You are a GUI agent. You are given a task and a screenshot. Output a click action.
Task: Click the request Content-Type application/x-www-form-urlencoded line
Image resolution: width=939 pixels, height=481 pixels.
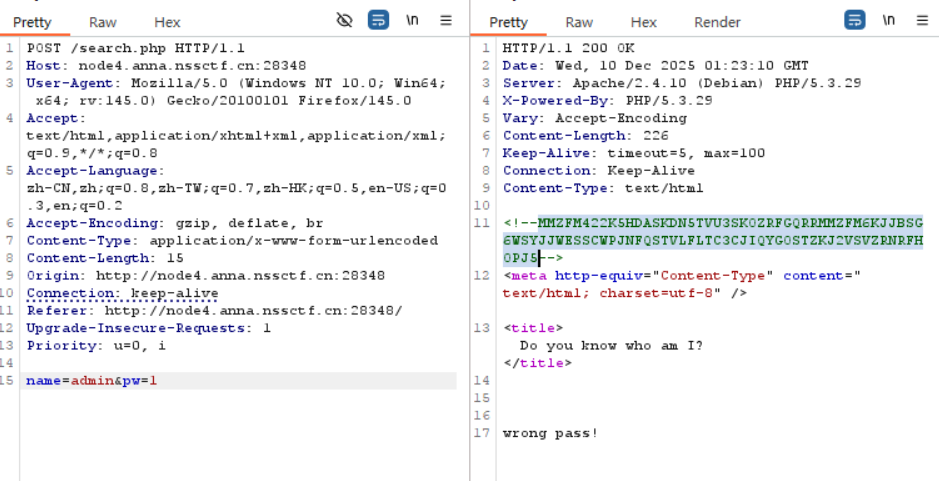point(232,241)
